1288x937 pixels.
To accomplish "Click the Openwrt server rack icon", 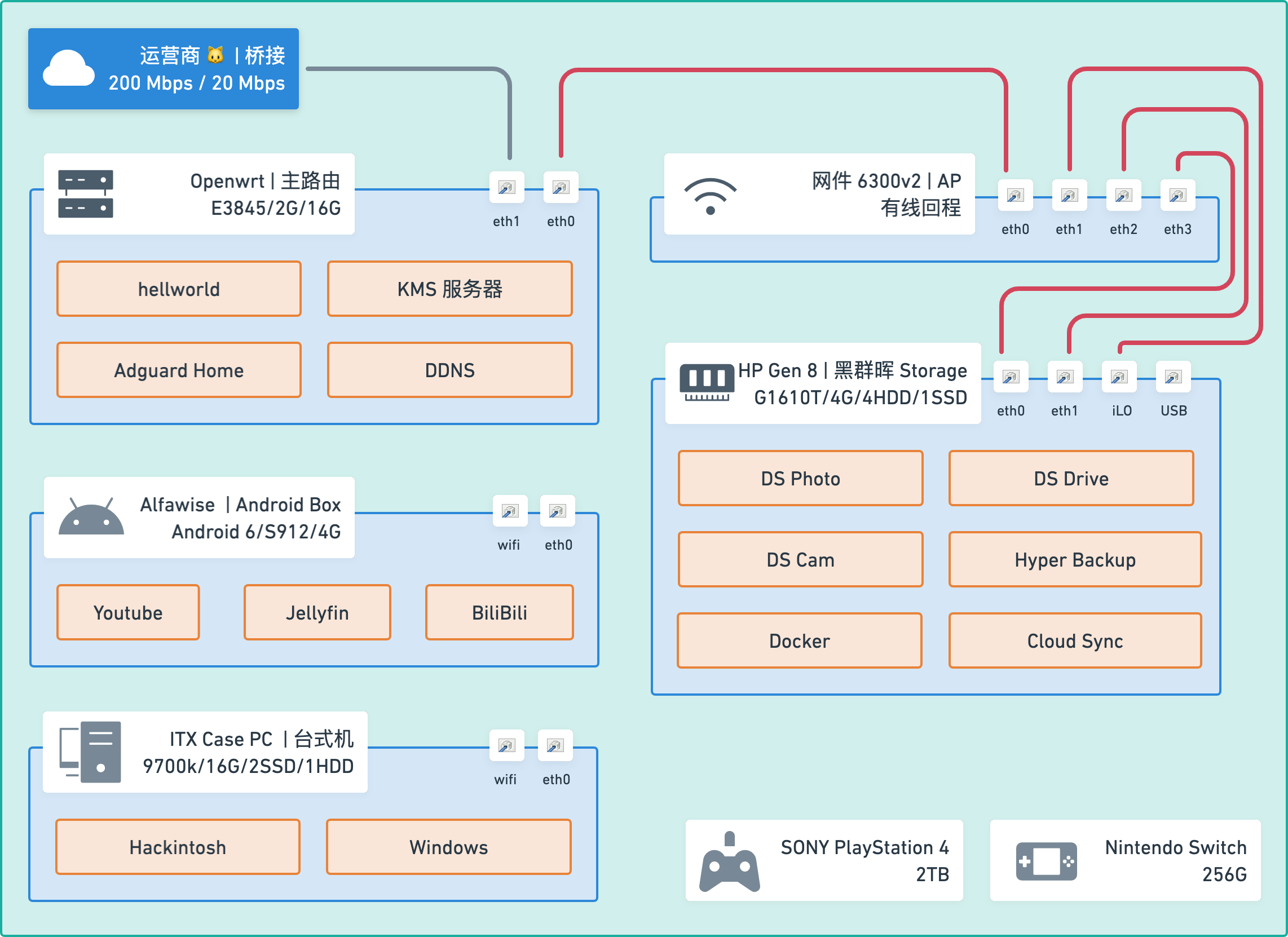I will point(86,193).
